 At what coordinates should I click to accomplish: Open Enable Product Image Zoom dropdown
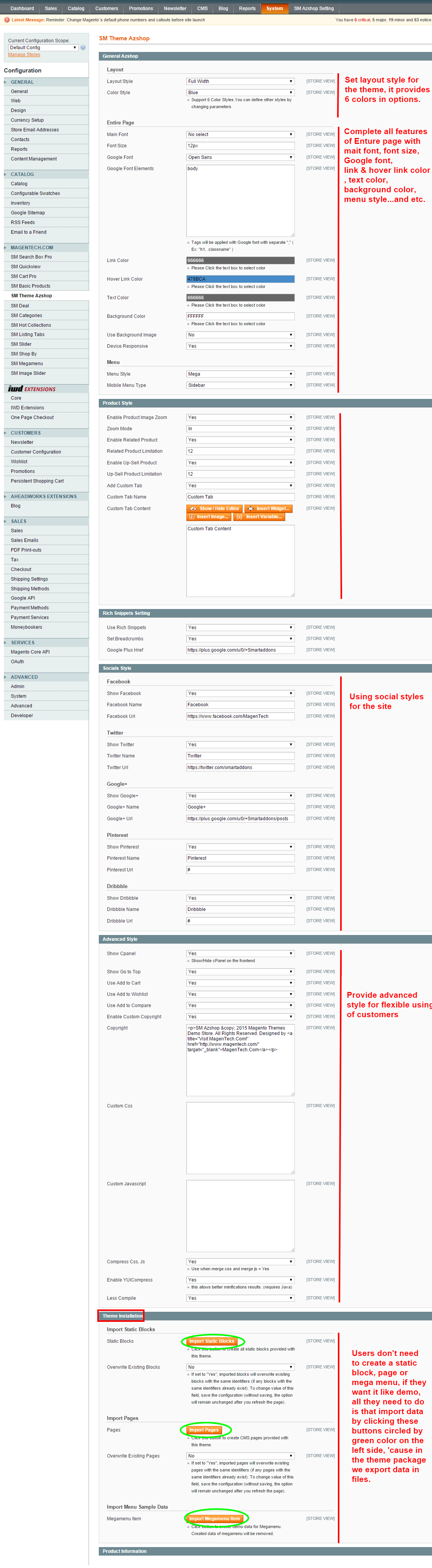(x=240, y=417)
